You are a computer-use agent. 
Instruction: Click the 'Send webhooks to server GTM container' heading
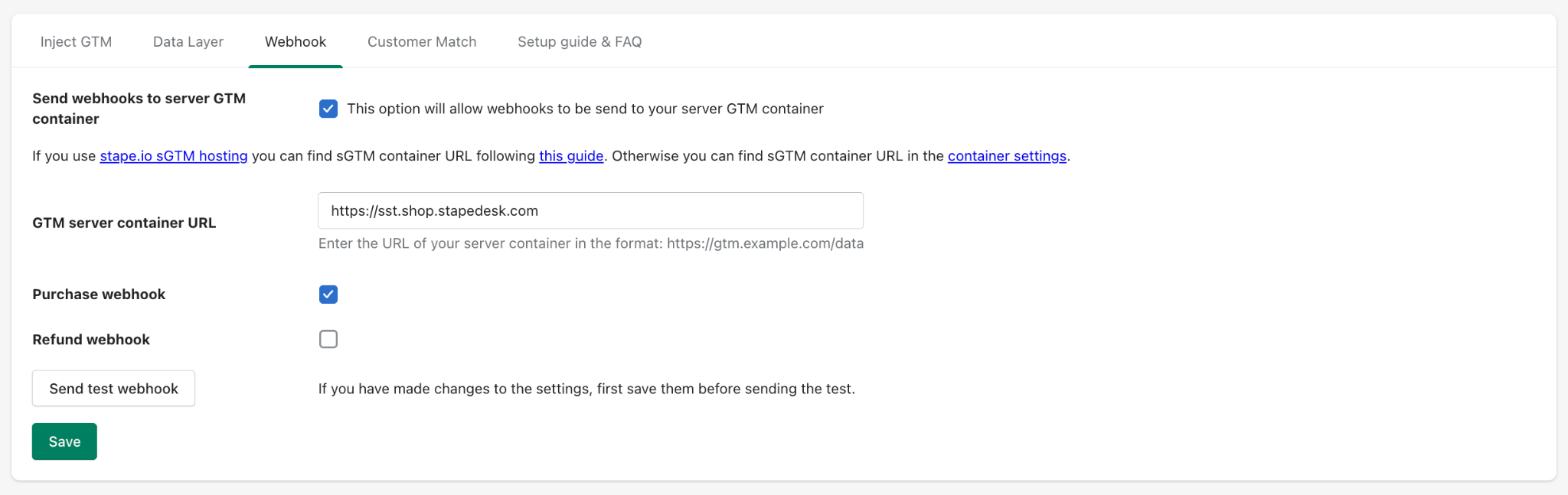[139, 109]
